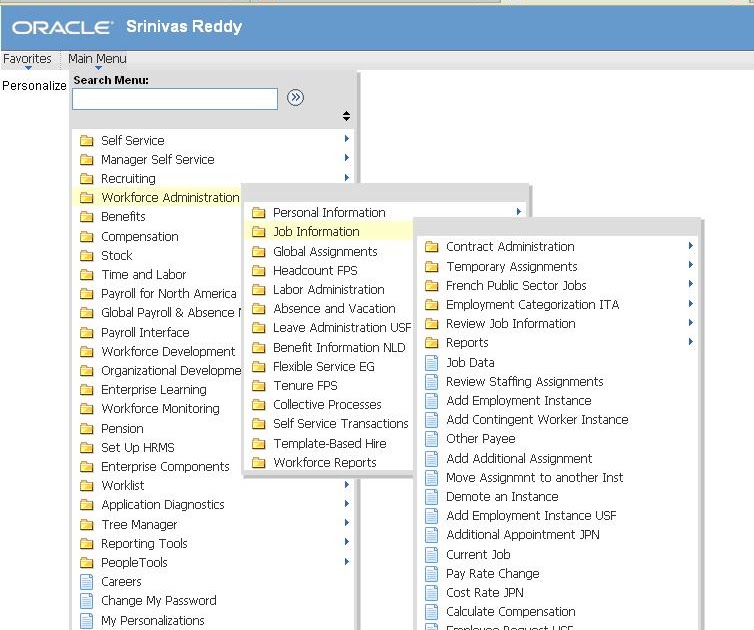This screenshot has width=754, height=630.
Task: Click the Current Job page icon
Action: point(432,555)
